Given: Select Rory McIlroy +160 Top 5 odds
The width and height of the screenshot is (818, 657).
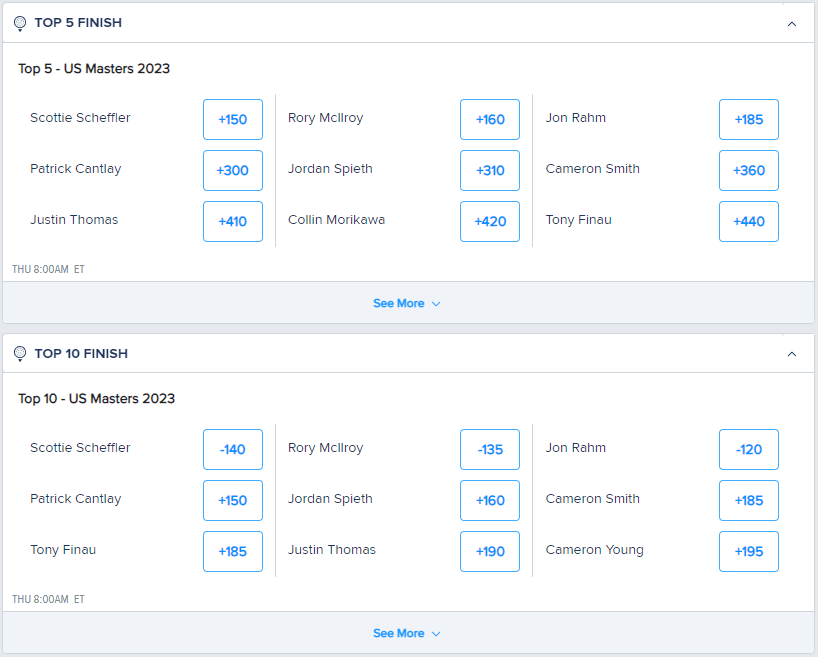Looking at the screenshot, I should tap(490, 120).
